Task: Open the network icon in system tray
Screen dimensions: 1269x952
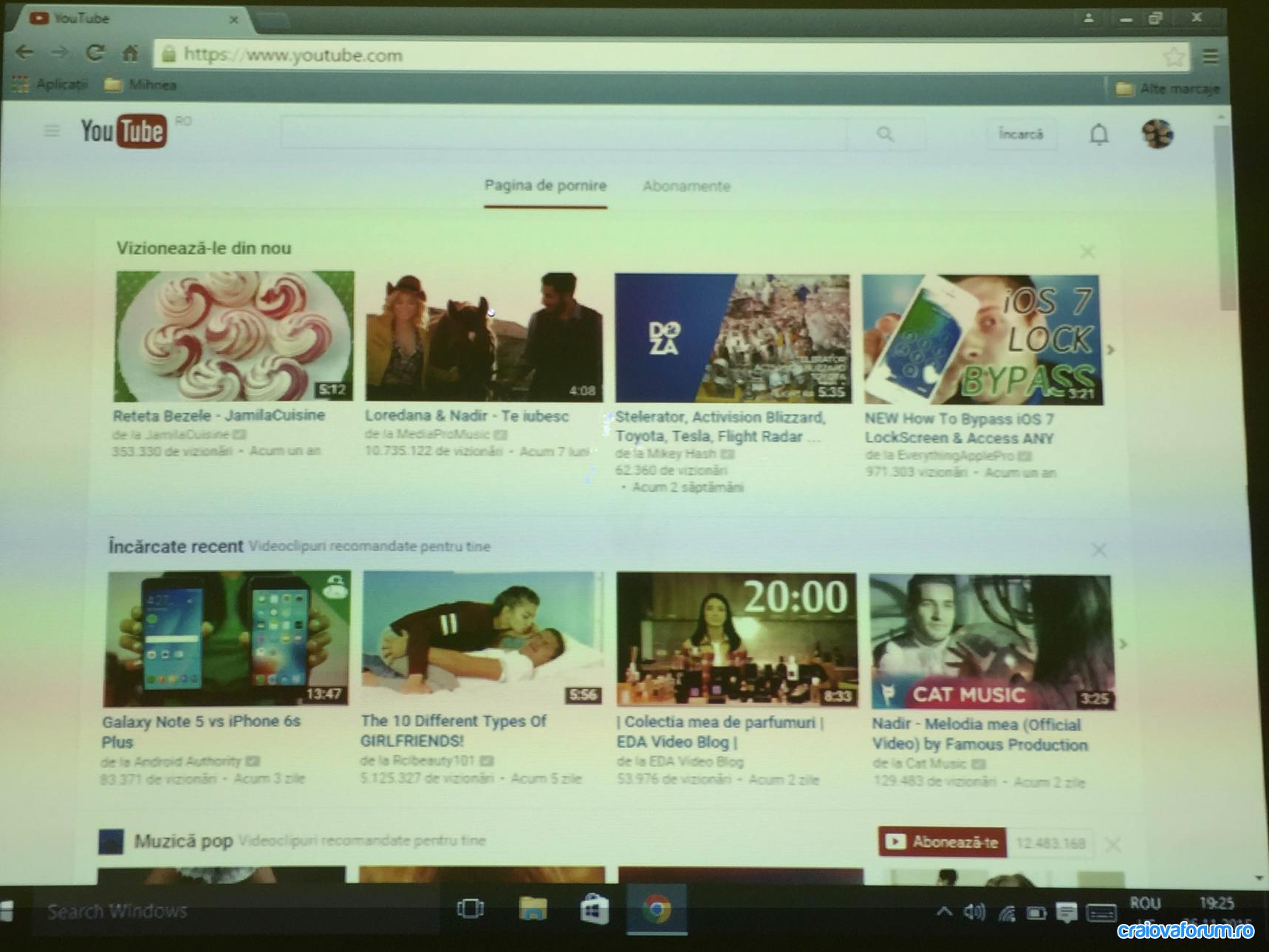Action: point(1006,914)
